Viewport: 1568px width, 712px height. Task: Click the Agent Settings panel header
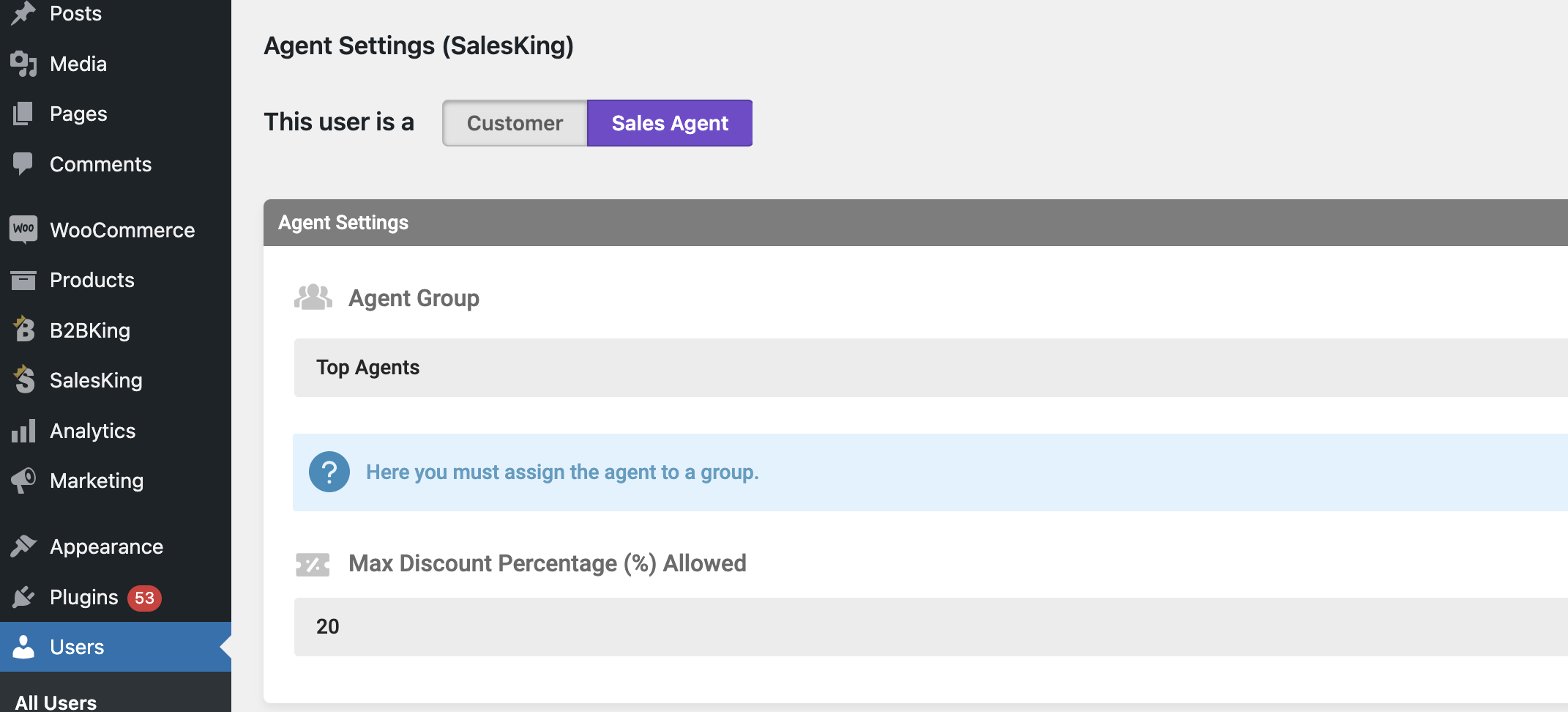(x=916, y=223)
